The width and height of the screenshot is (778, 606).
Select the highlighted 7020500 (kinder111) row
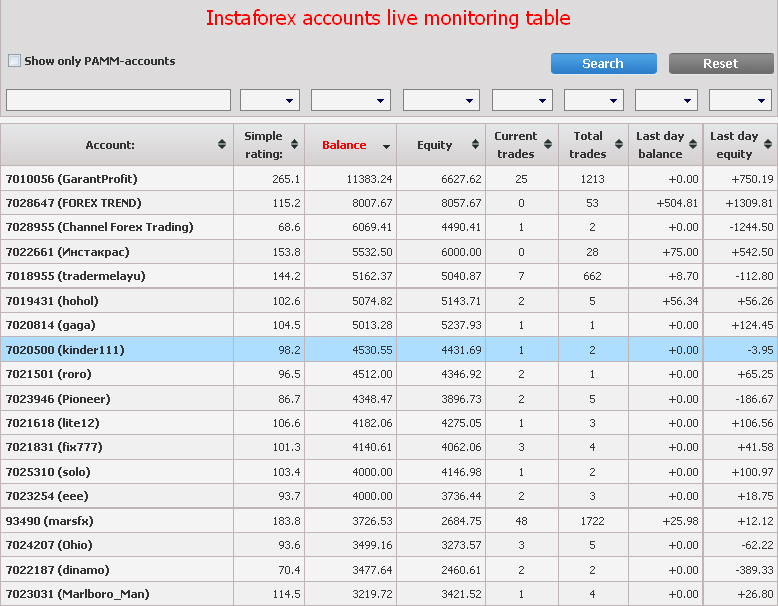tap(65, 350)
